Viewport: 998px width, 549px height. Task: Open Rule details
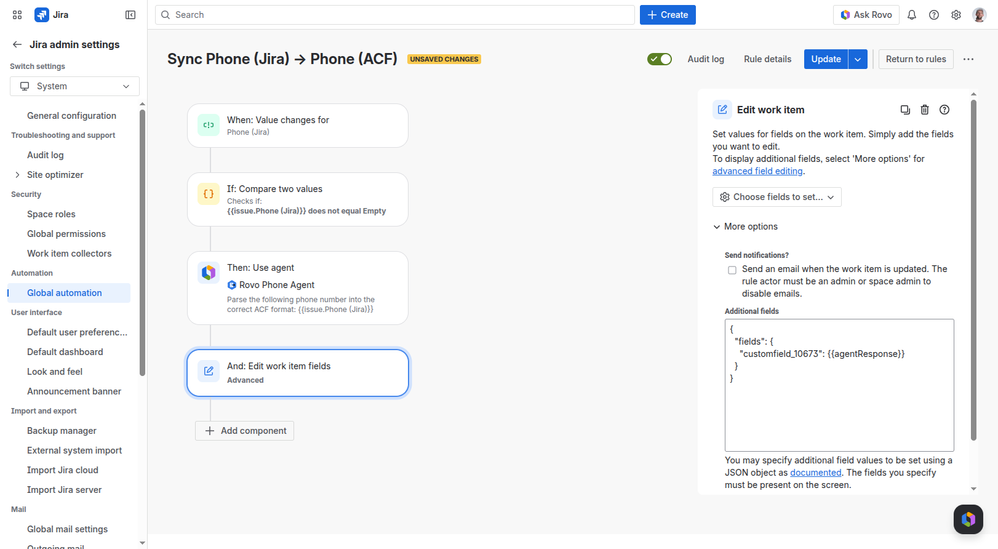(768, 59)
